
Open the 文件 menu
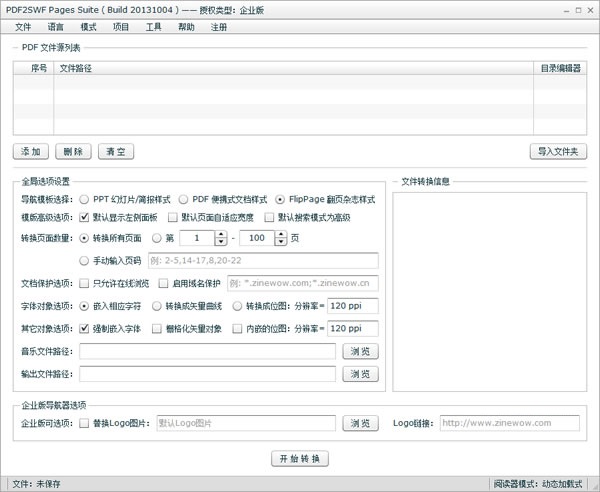[23, 27]
